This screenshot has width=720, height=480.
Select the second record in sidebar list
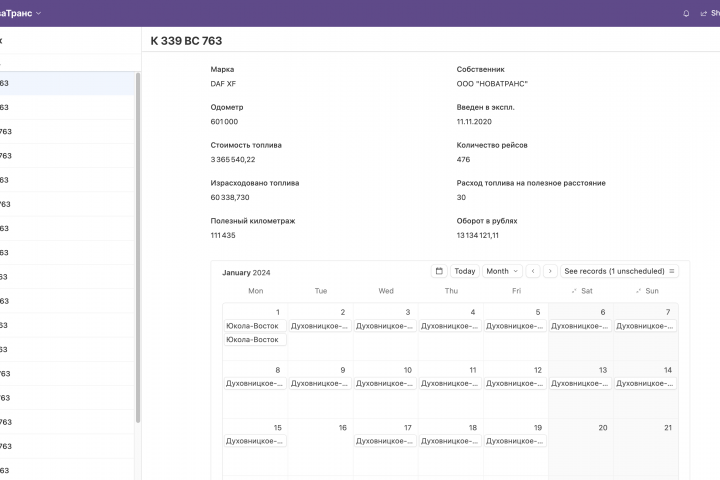(68, 107)
